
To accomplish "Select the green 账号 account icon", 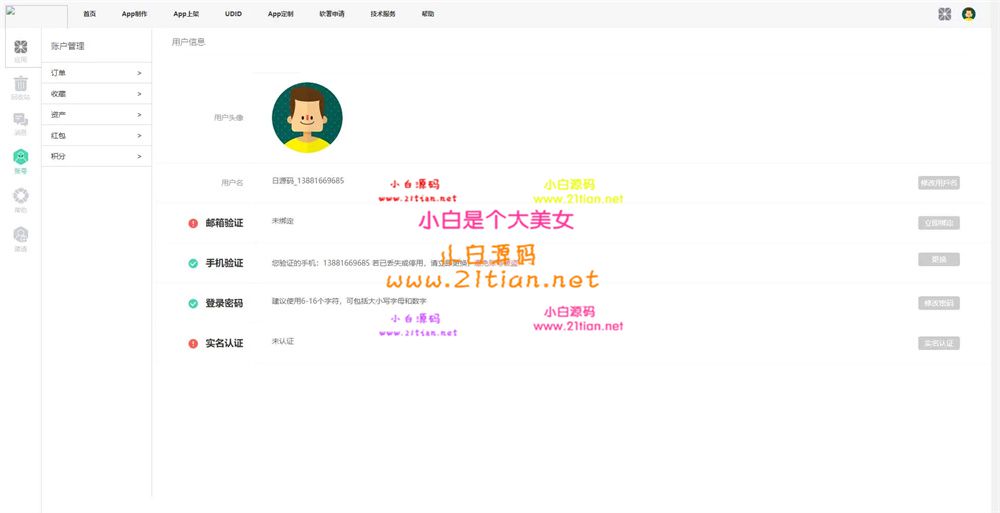I will coord(20,157).
